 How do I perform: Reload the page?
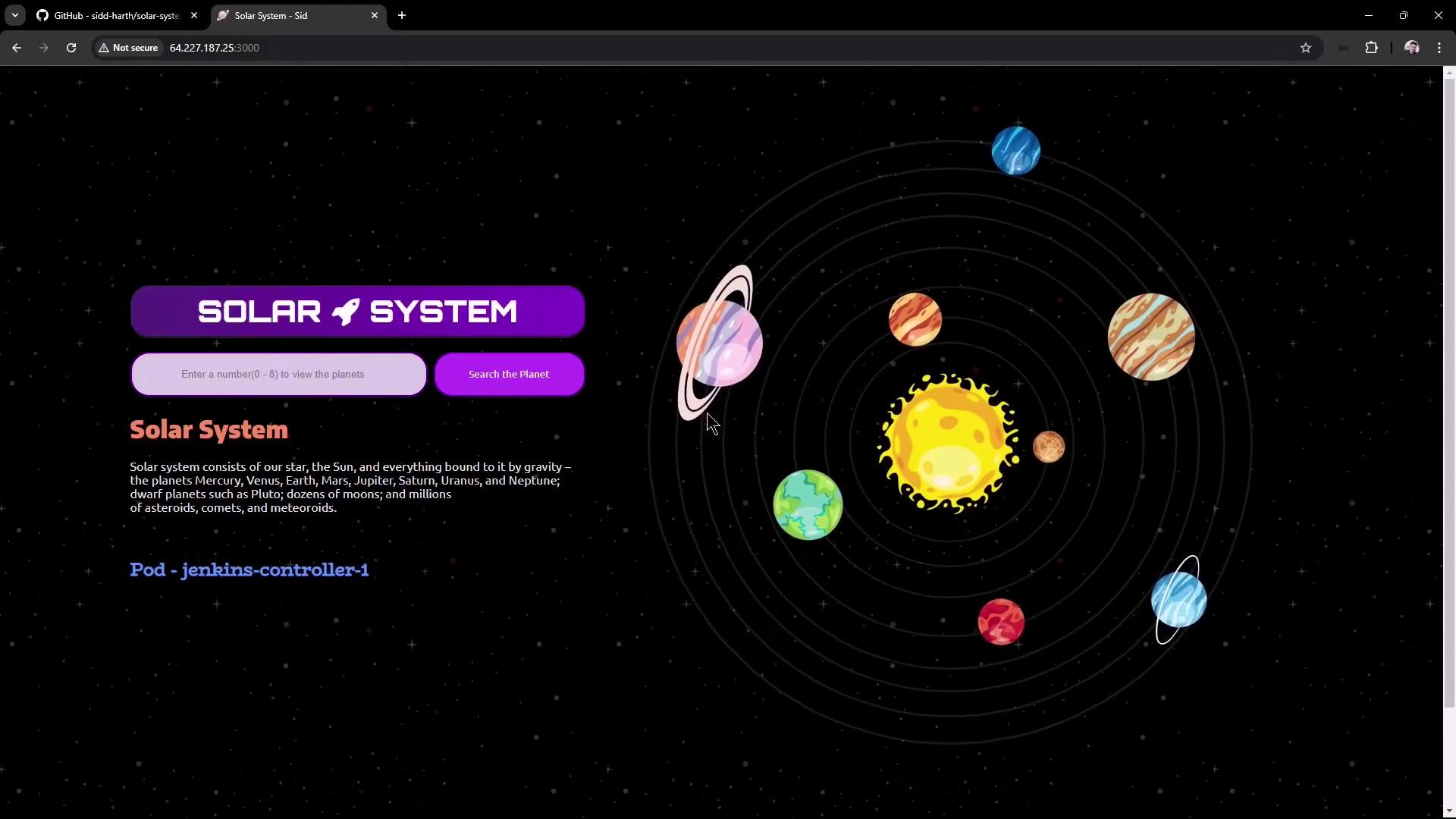click(x=71, y=48)
